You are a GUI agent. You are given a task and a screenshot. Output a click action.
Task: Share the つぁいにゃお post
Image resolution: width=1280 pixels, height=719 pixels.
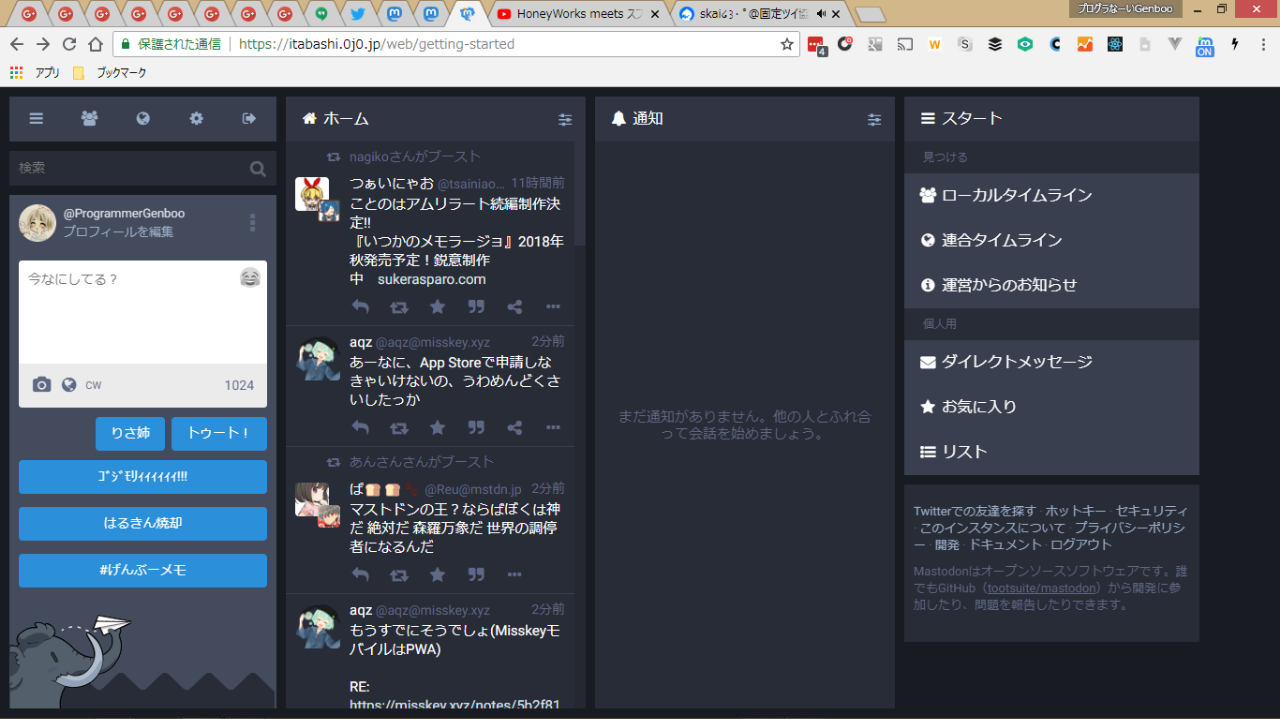click(x=515, y=307)
